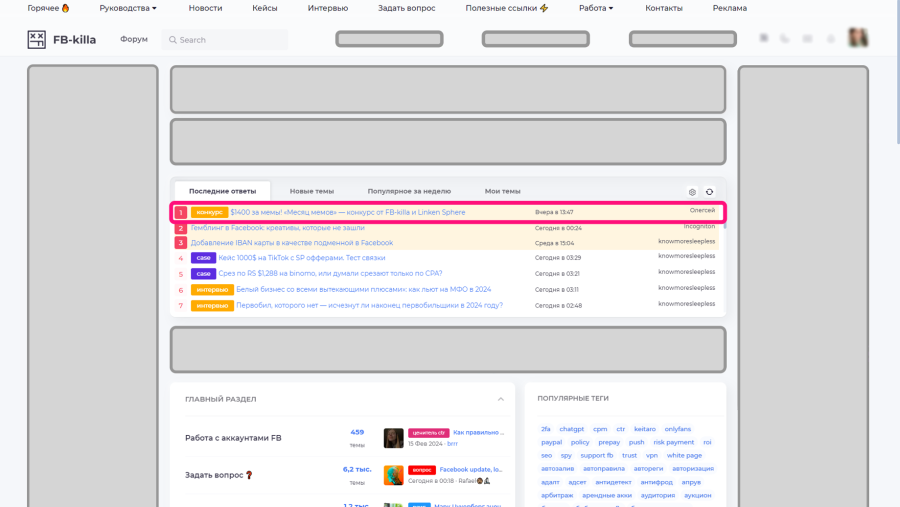Select the арбитраж tag
The height and width of the screenshot is (507, 900).
point(557,496)
